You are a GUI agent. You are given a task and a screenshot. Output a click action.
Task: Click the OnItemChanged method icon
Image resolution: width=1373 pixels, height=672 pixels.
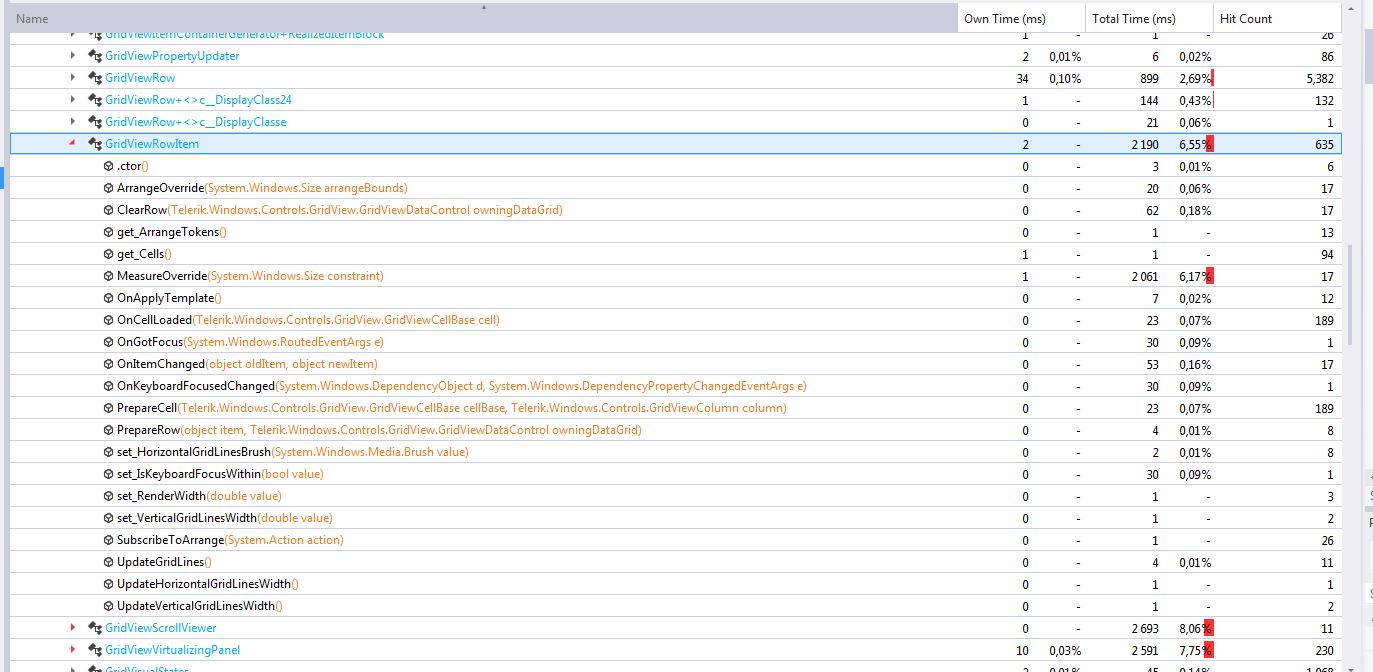(108, 364)
